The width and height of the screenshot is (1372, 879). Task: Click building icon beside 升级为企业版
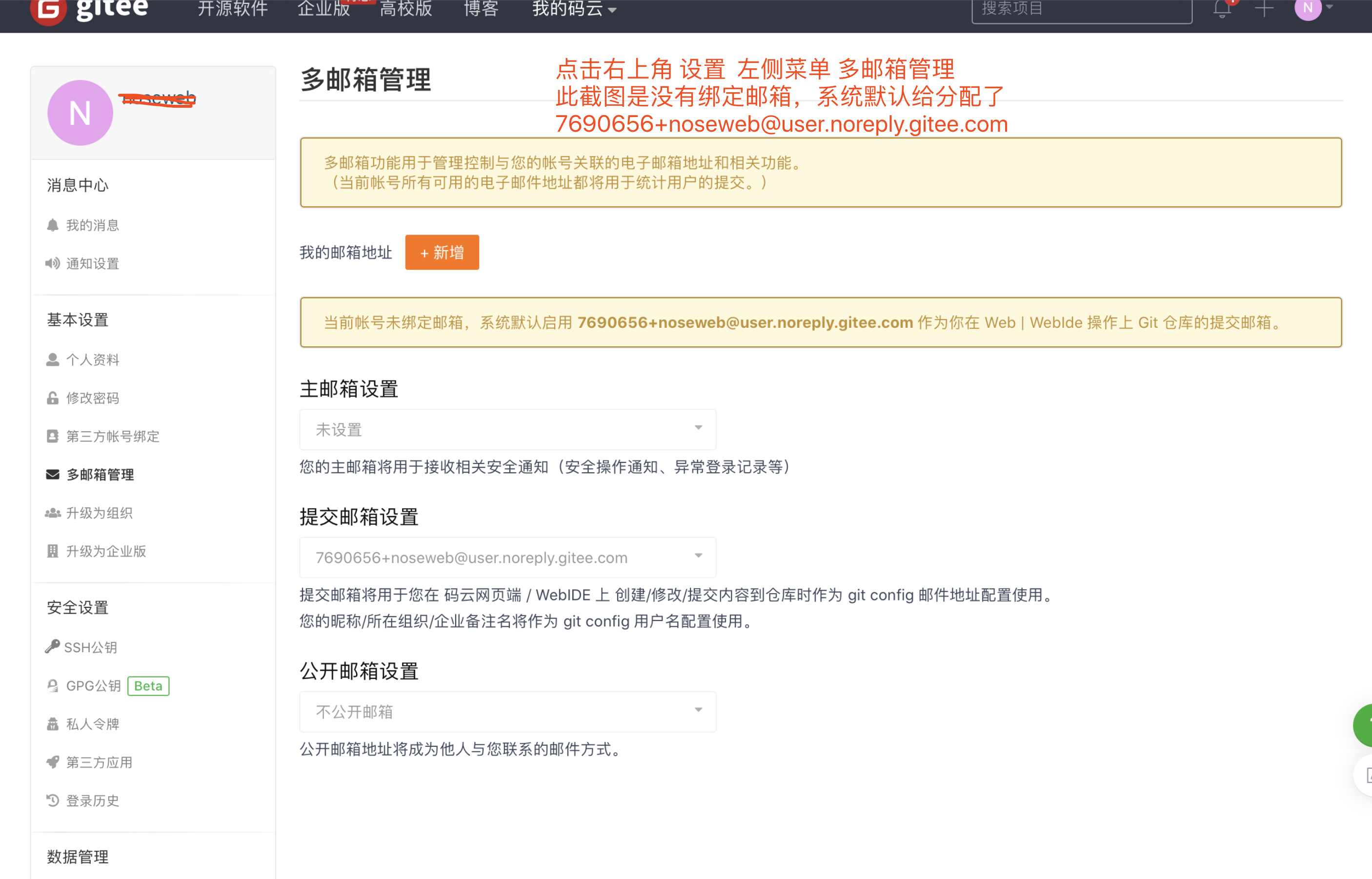click(53, 551)
